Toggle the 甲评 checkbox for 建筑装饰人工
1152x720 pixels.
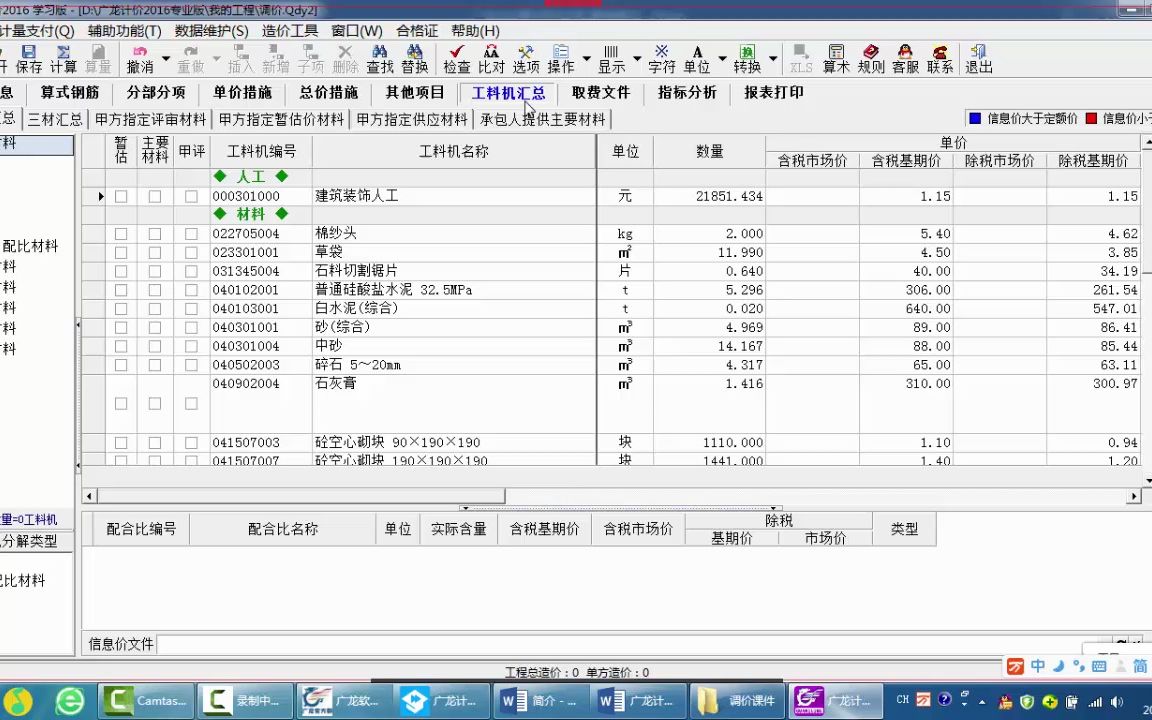(191, 196)
